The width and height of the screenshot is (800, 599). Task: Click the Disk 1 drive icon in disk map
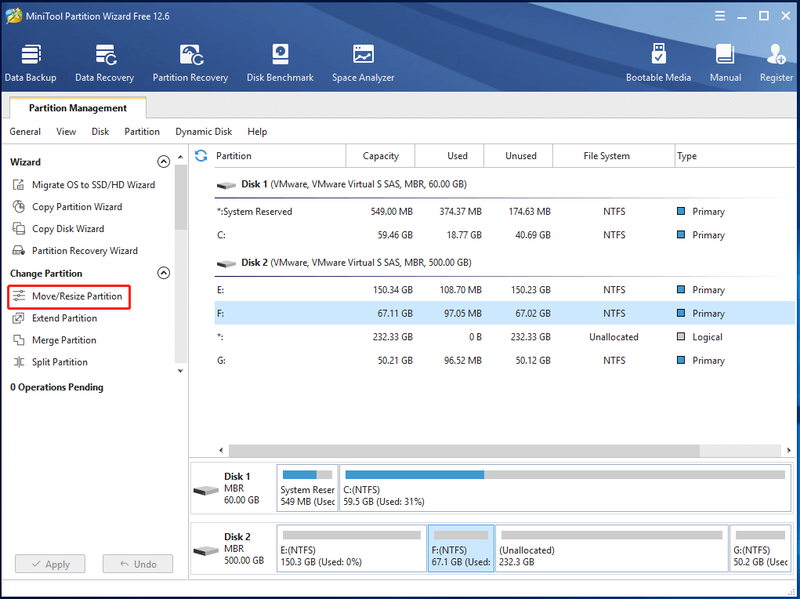pyautogui.click(x=206, y=491)
